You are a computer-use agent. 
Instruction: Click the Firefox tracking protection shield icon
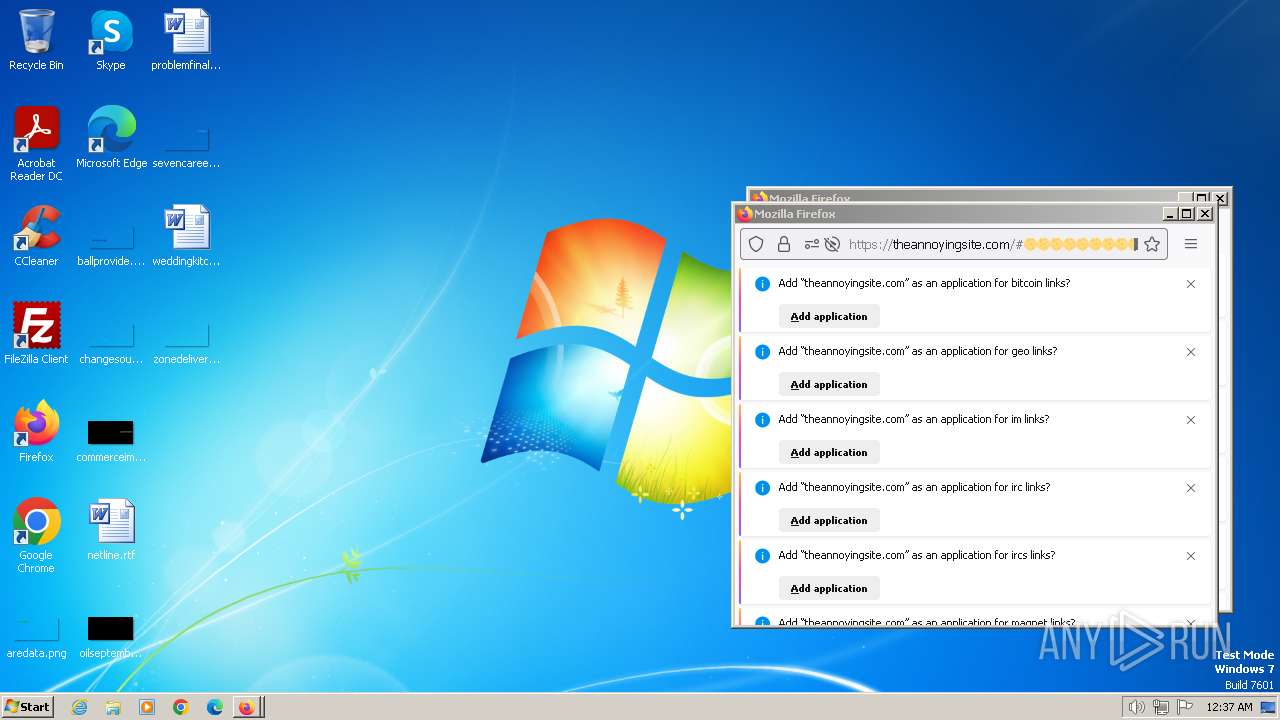(756, 244)
